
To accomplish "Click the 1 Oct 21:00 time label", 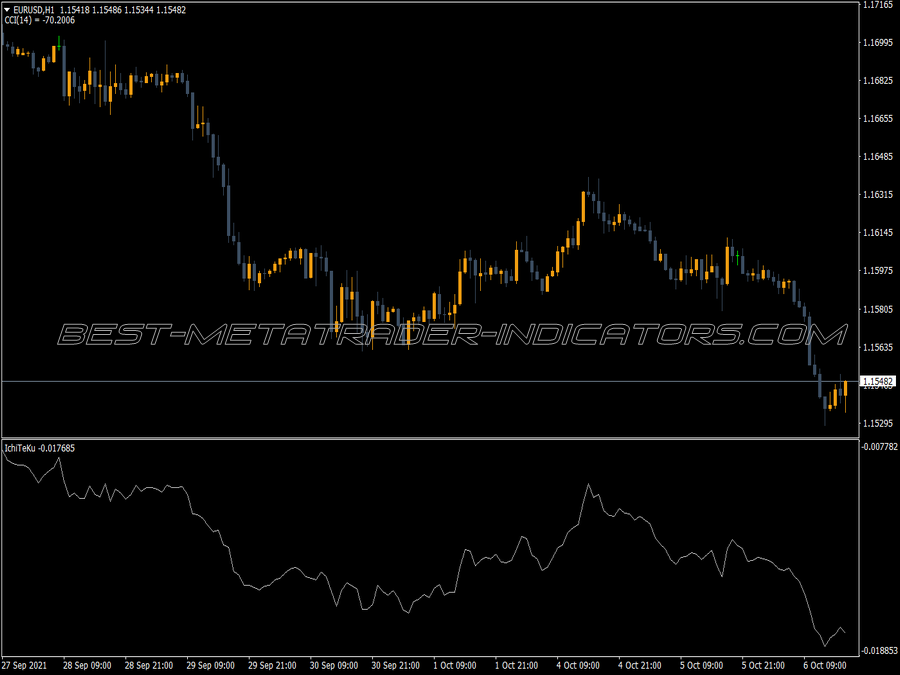I will tap(517, 666).
